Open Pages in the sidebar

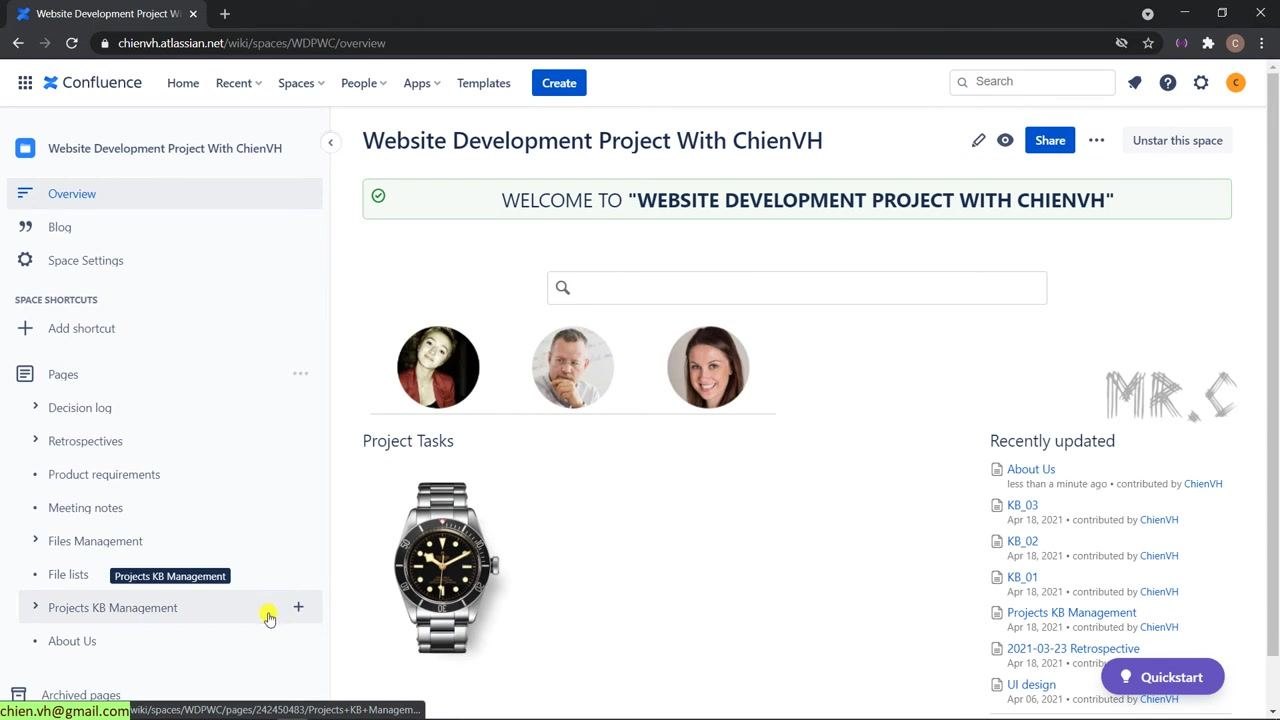tap(63, 374)
